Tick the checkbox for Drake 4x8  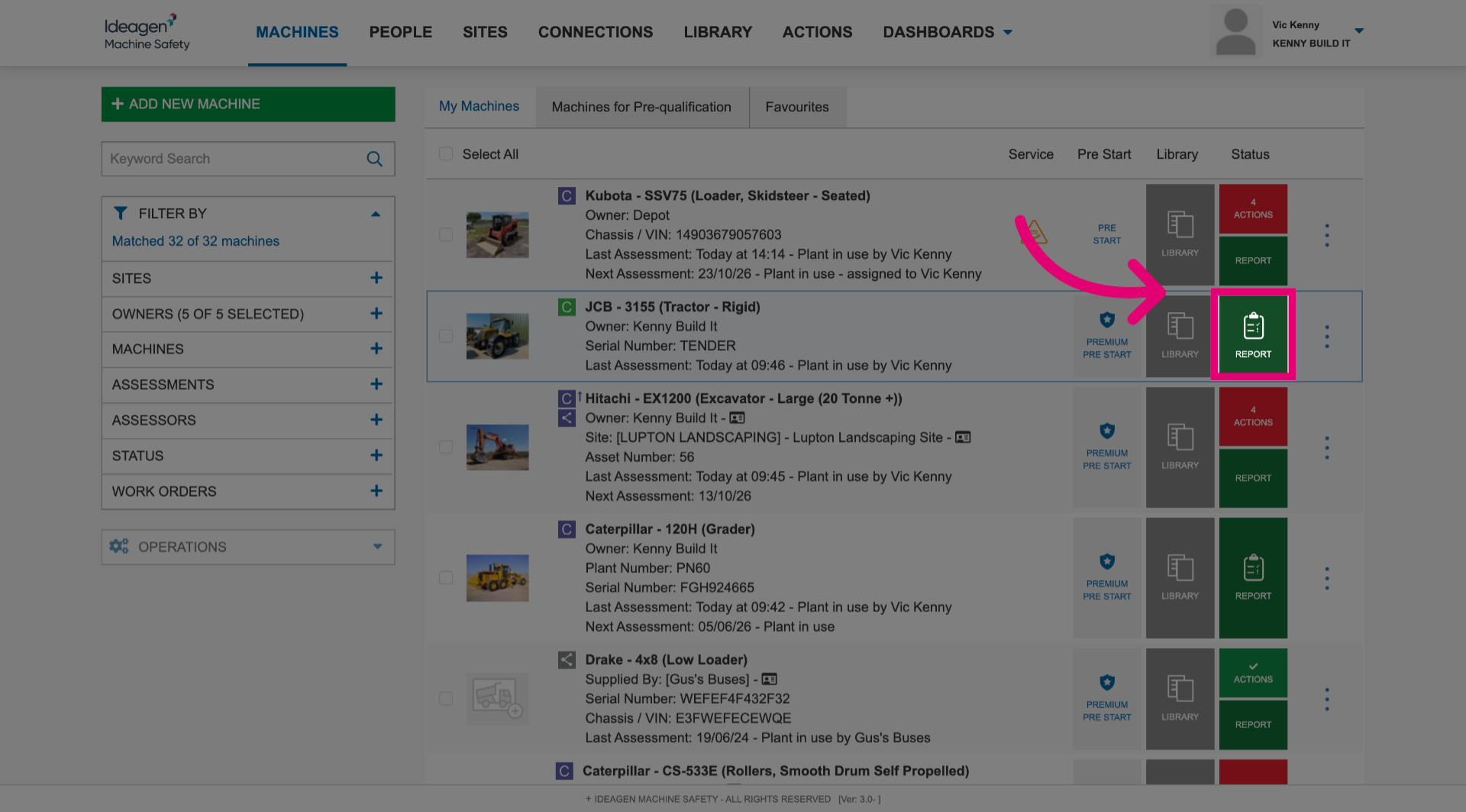click(x=446, y=699)
